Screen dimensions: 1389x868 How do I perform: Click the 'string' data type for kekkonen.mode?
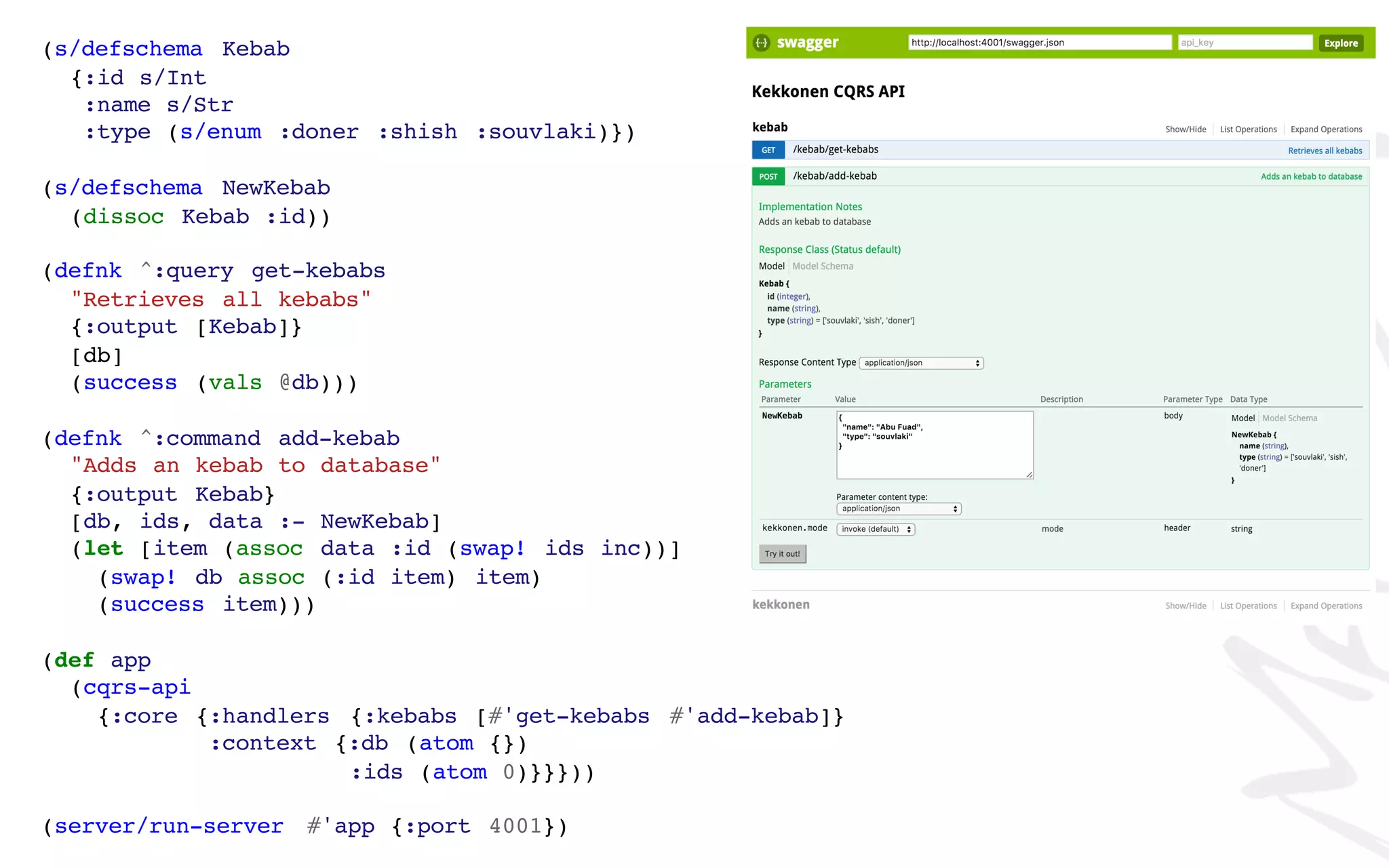point(1241,529)
